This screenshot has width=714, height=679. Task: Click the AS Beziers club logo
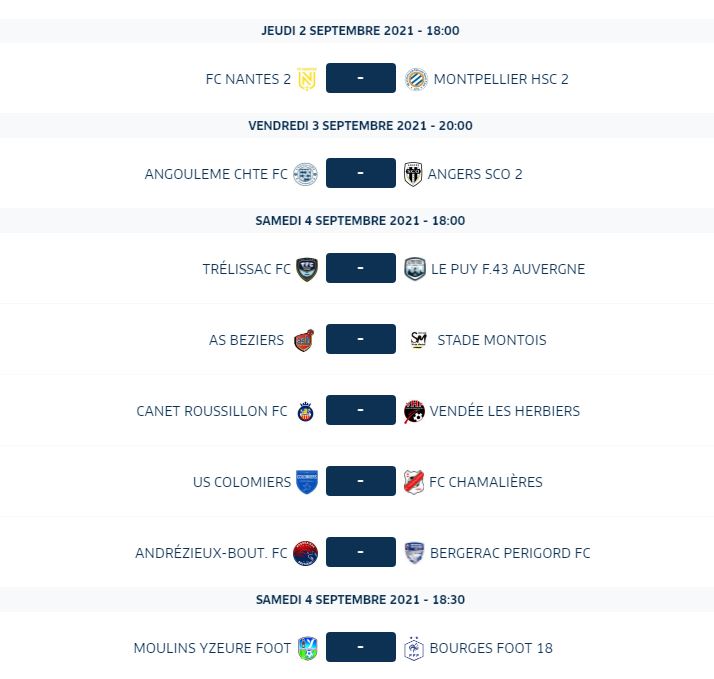point(304,340)
